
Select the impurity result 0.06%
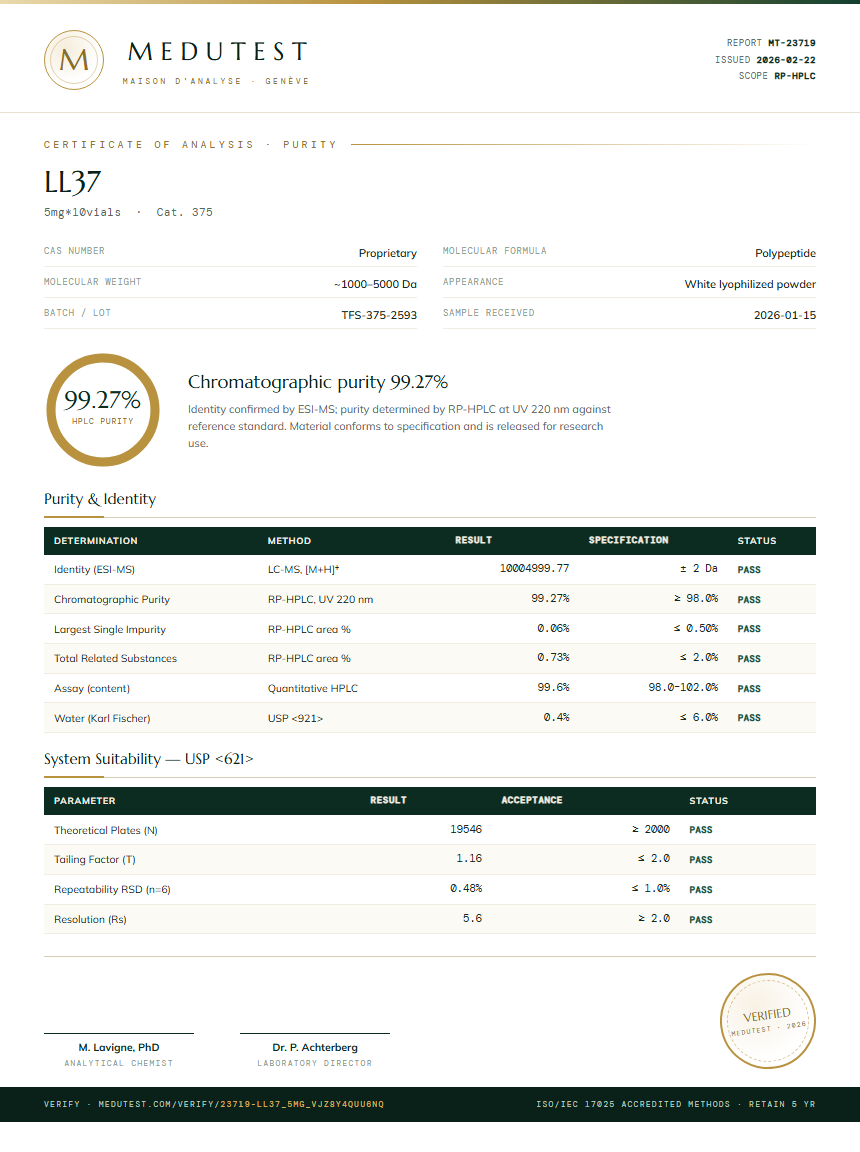pos(553,629)
